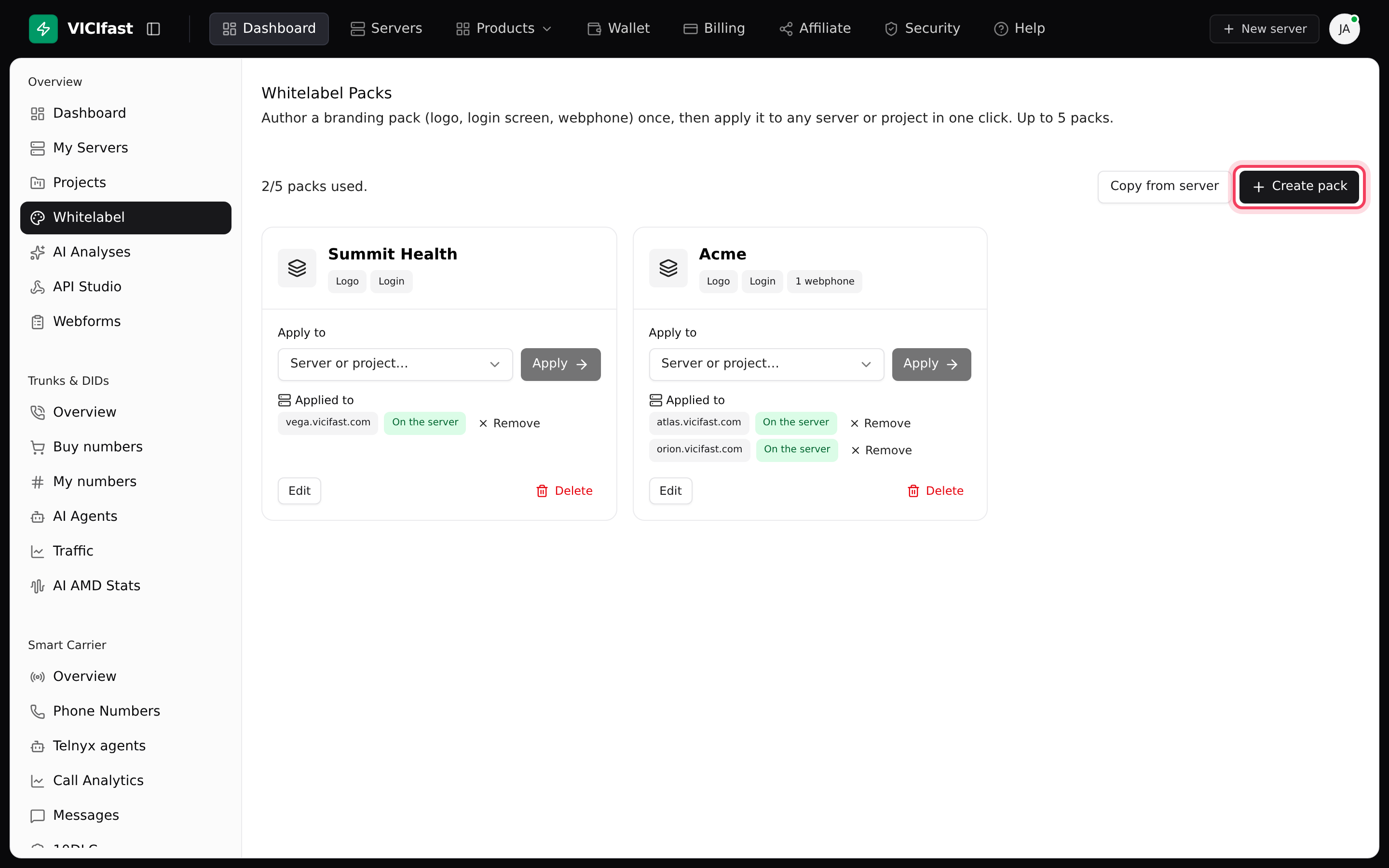Open Help in top navigation
Image resolution: width=1389 pixels, height=868 pixels.
[1020, 29]
